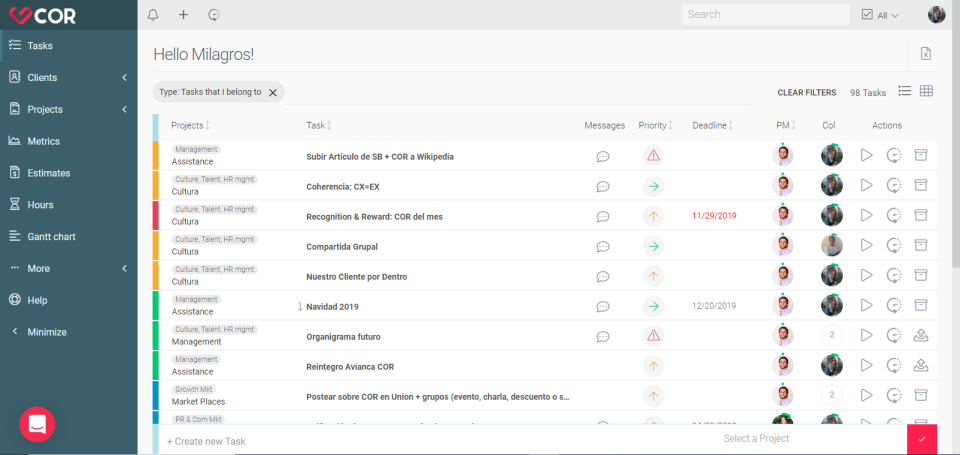The image size is (960, 455).
Task: Log hours on Organigrama futuro task
Action: tap(894, 335)
